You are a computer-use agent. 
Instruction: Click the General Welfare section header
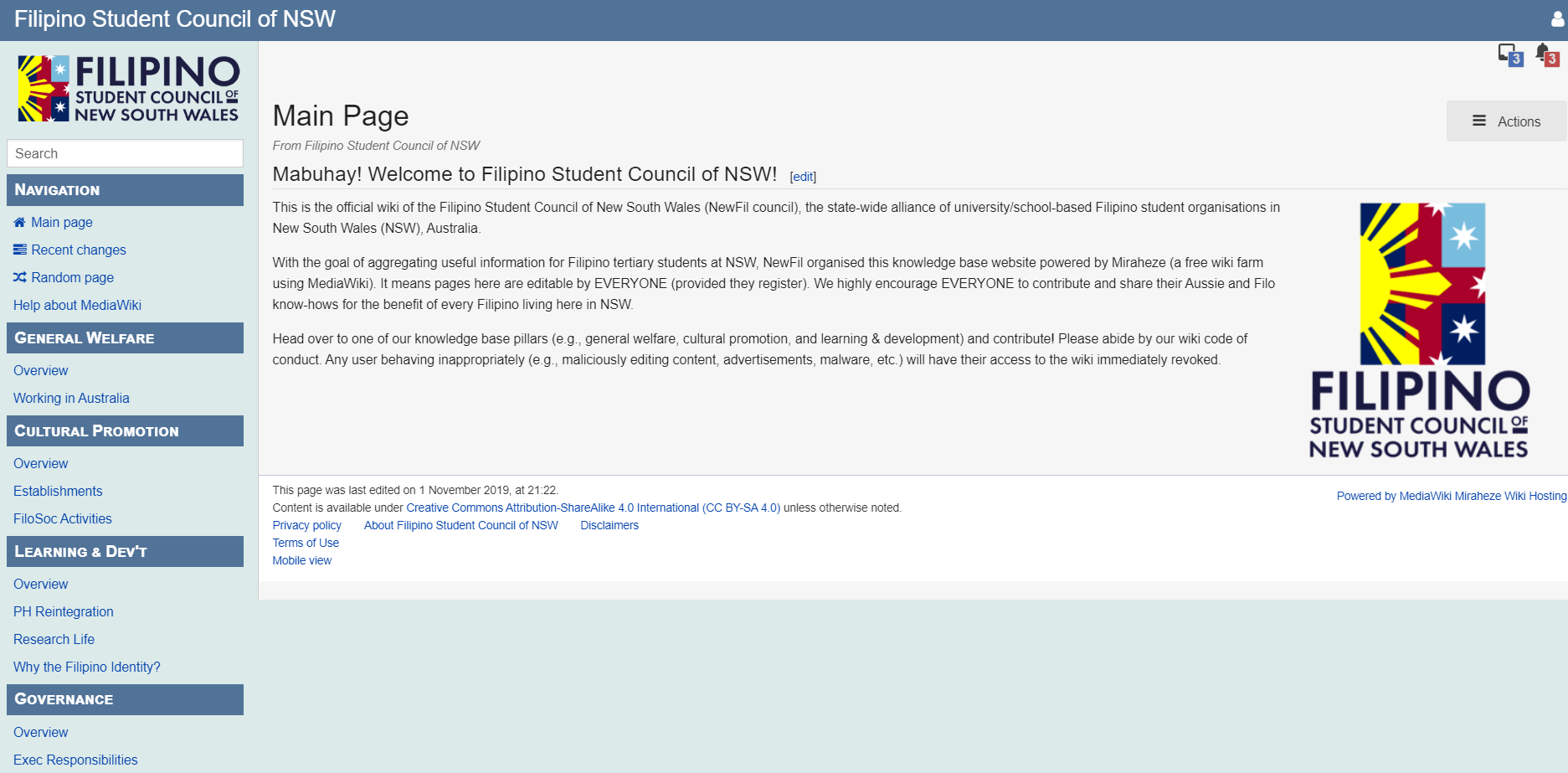coord(125,338)
